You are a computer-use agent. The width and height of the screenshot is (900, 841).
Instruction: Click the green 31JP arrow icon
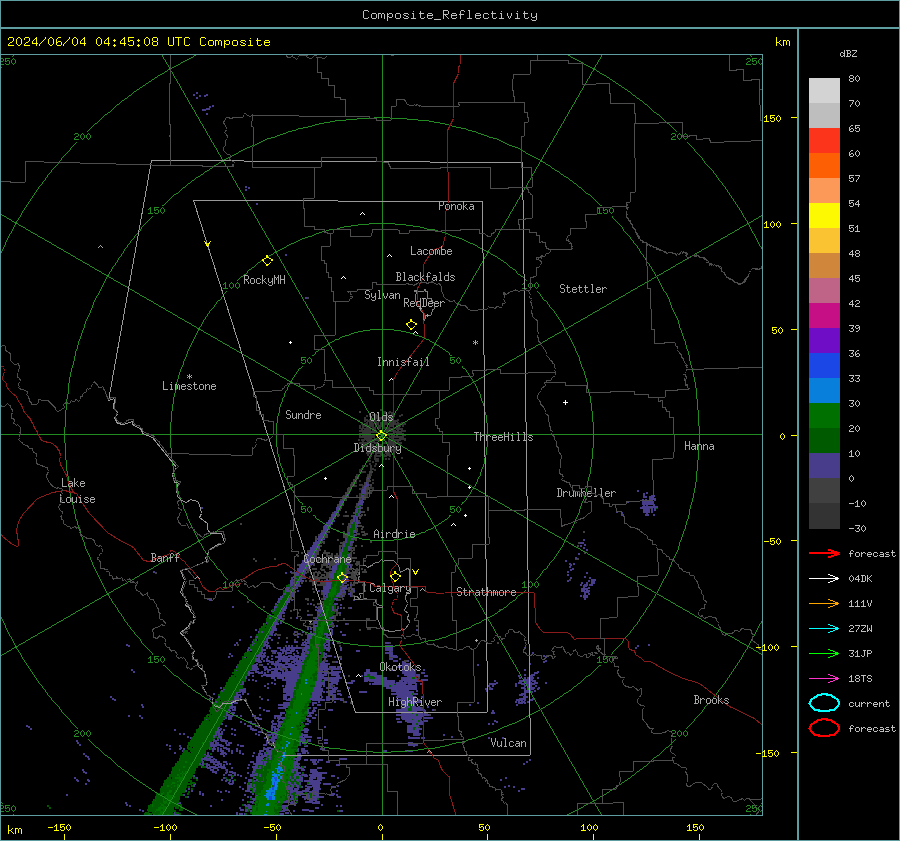point(824,653)
